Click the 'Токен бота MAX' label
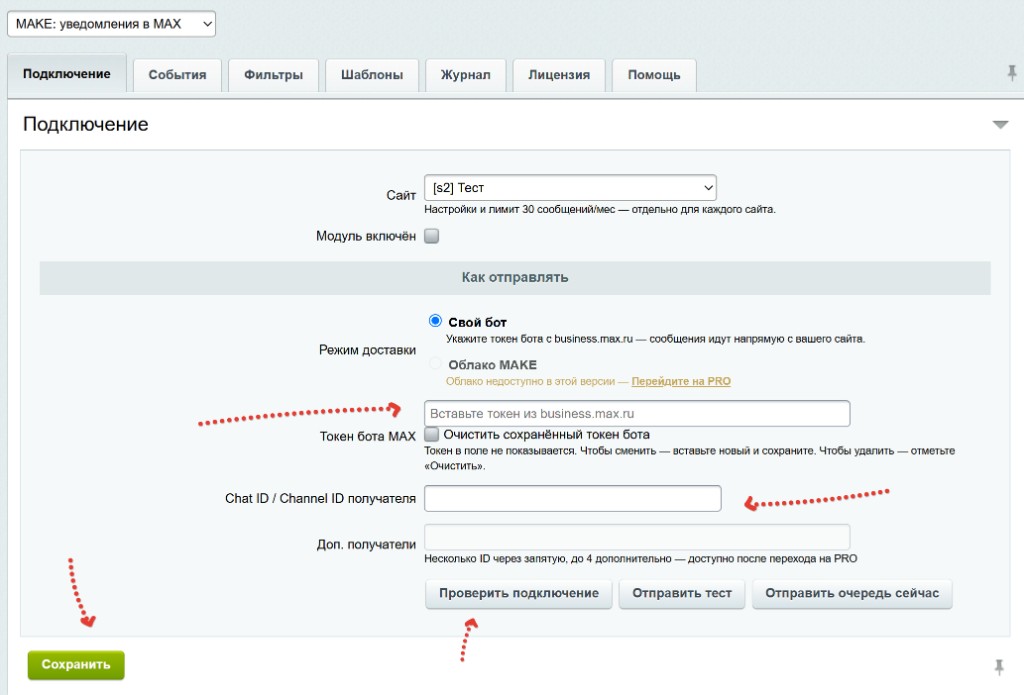Image resolution: width=1024 pixels, height=695 pixels. 368,436
